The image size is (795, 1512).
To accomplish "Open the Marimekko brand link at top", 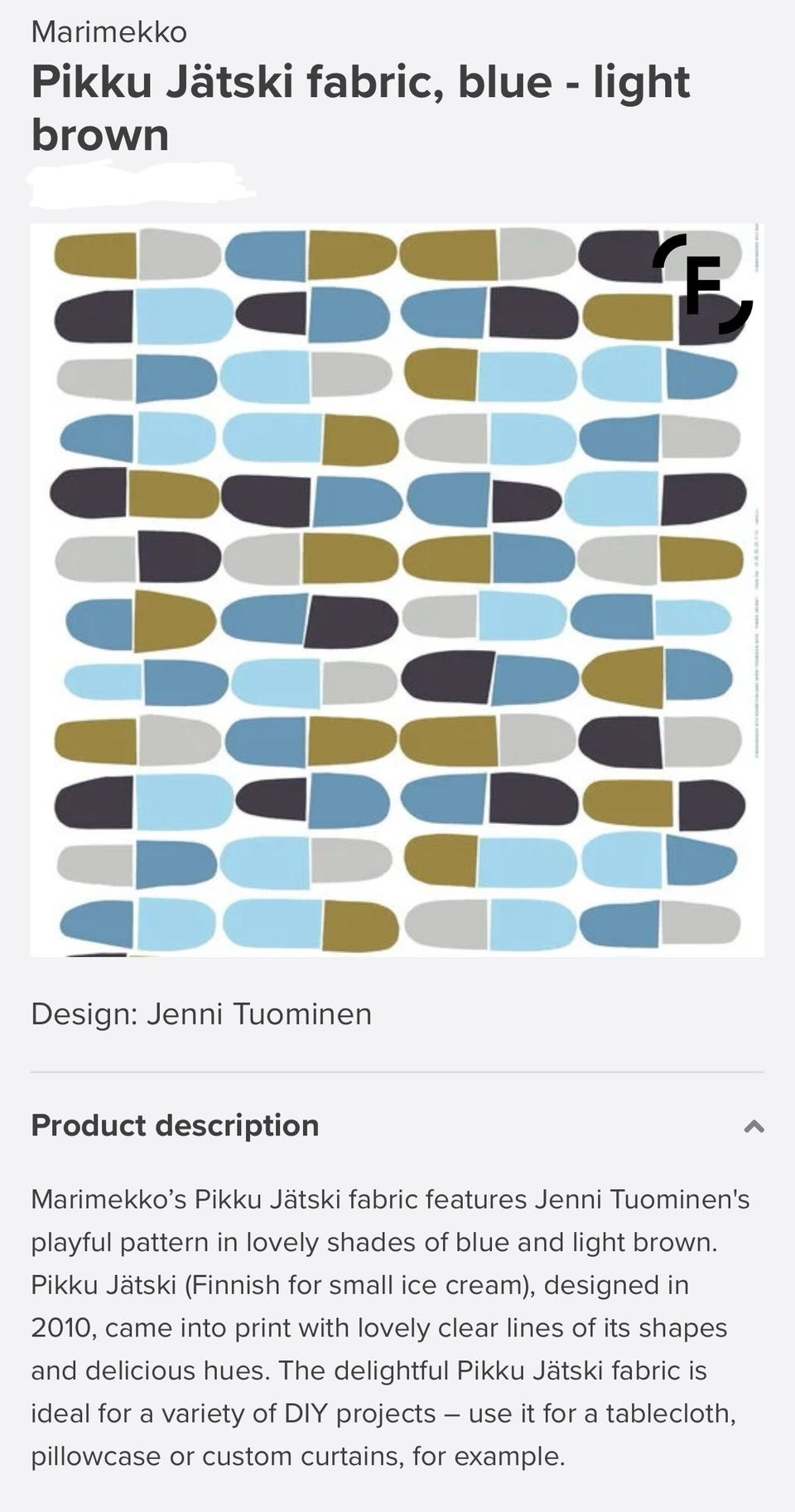I will [108, 32].
